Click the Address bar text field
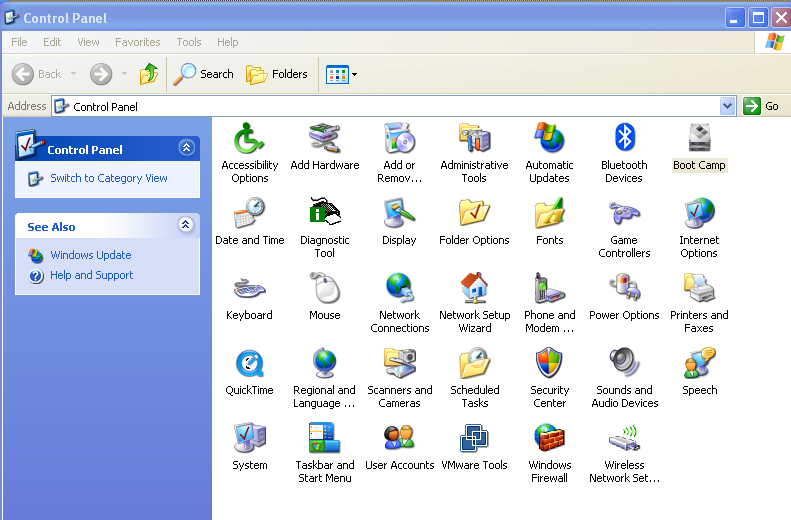Viewport: 791px width, 520px height. coord(390,106)
